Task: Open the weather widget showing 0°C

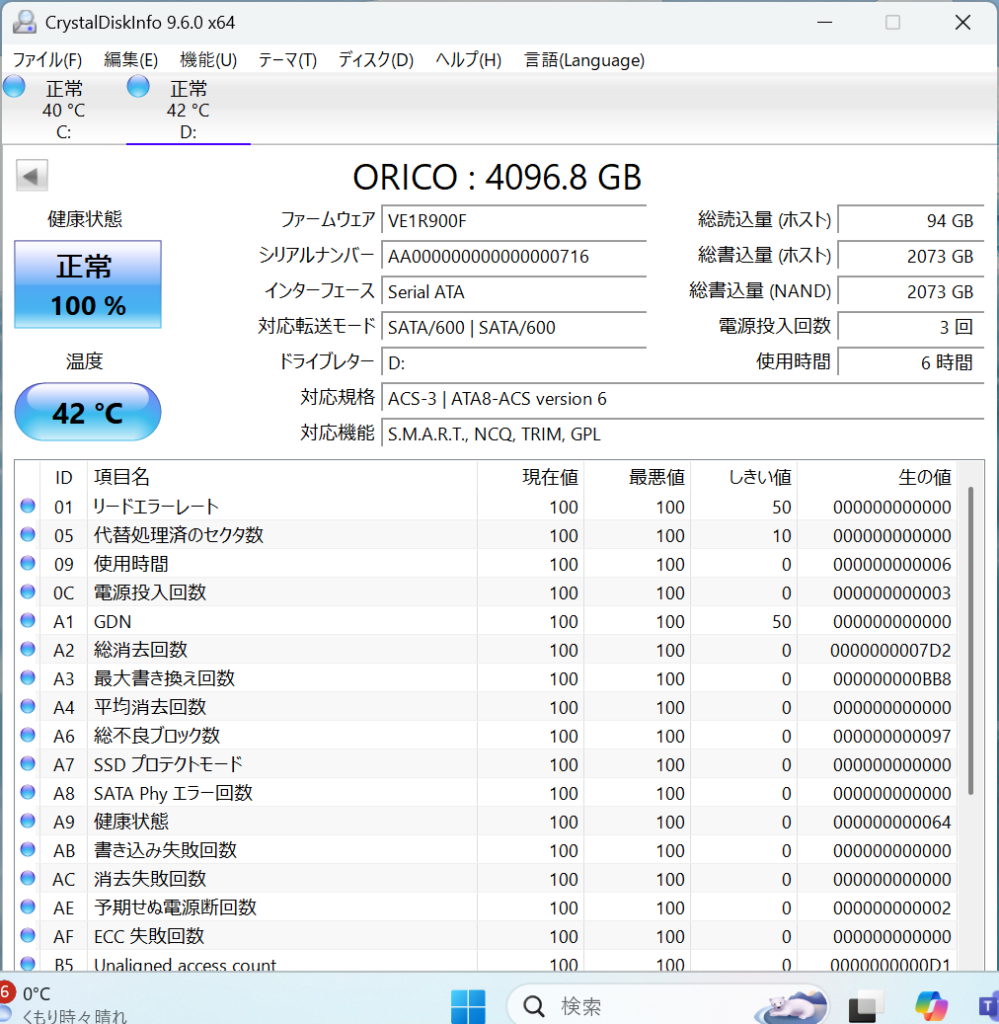Action: (64, 1004)
